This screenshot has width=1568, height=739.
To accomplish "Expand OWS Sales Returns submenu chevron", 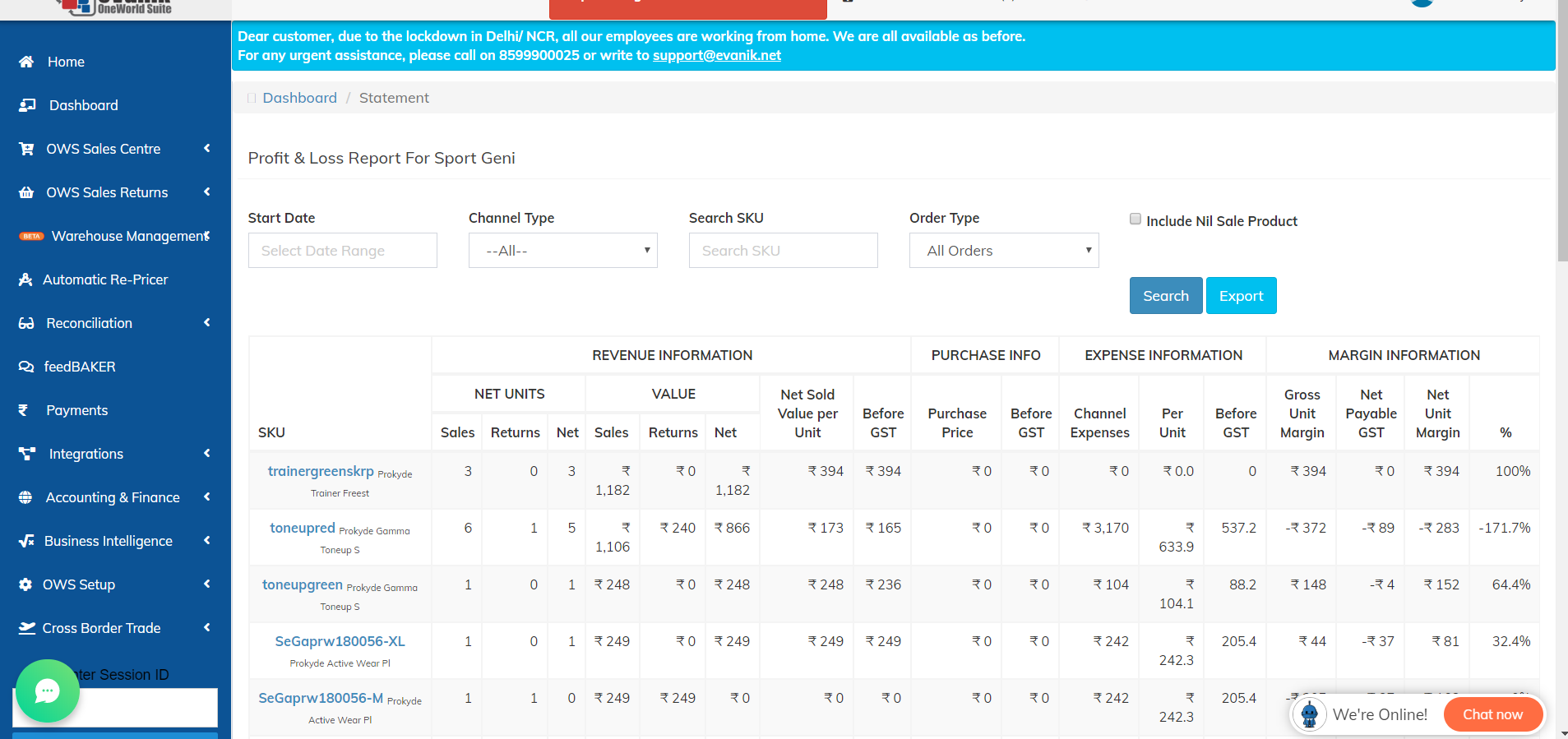I will coord(207,192).
